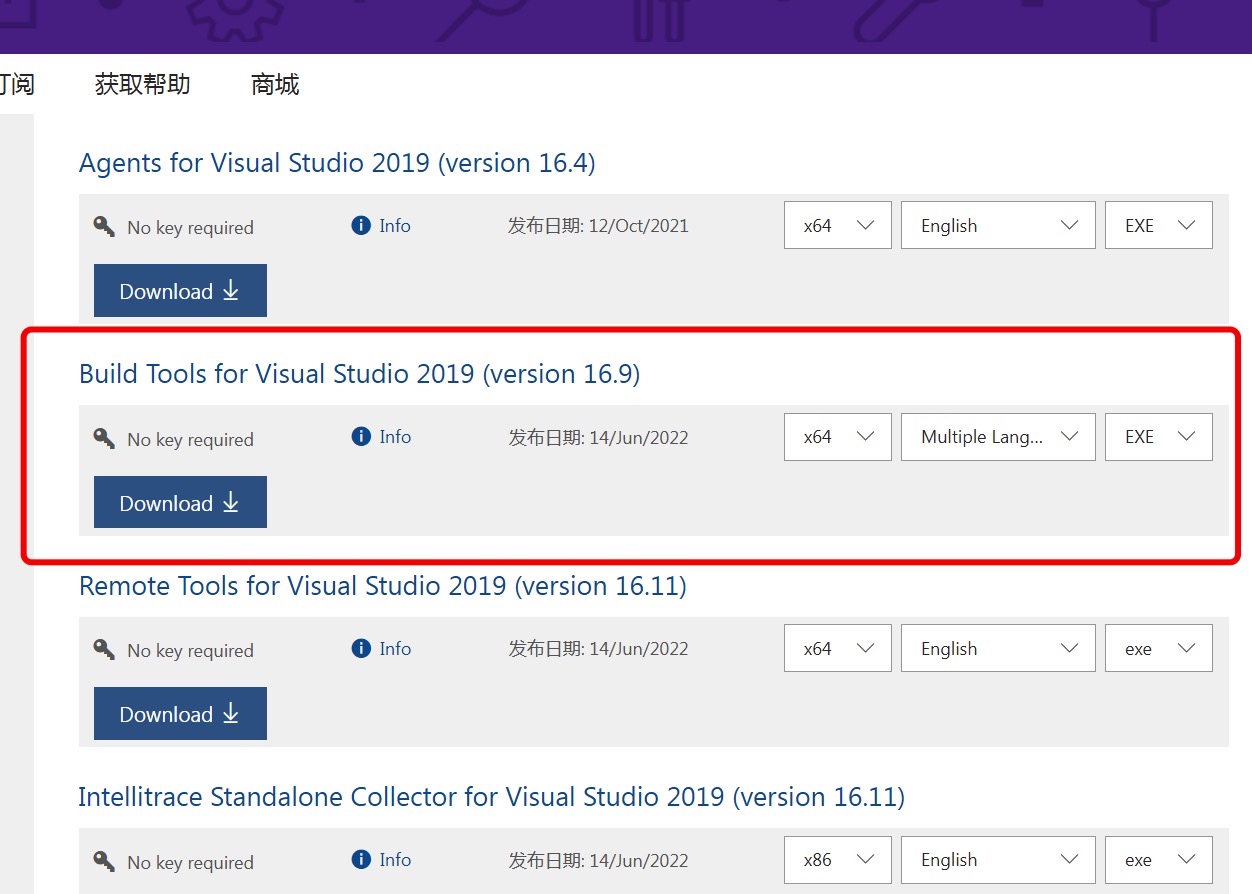Click title Intellitrace Standalone Collector for Visual Studio 2019
Screen dimensions: 1252x894
(x=491, y=797)
